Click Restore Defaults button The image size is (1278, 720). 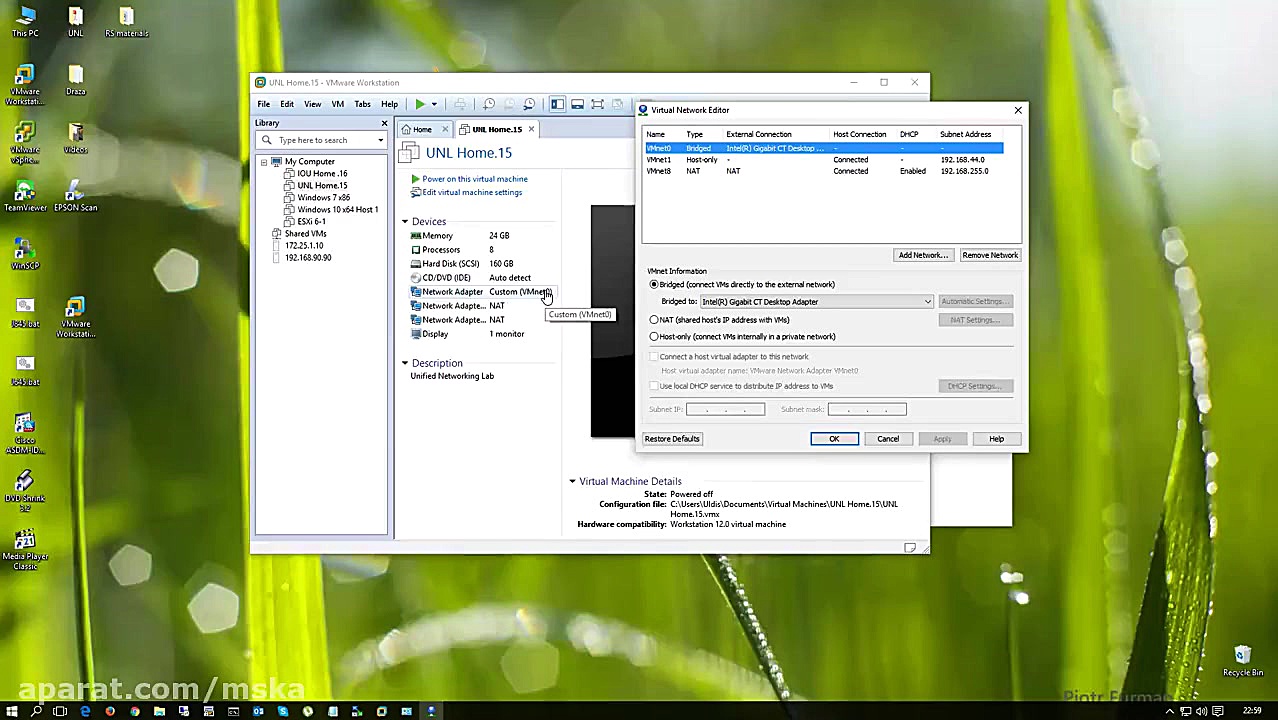click(672, 439)
